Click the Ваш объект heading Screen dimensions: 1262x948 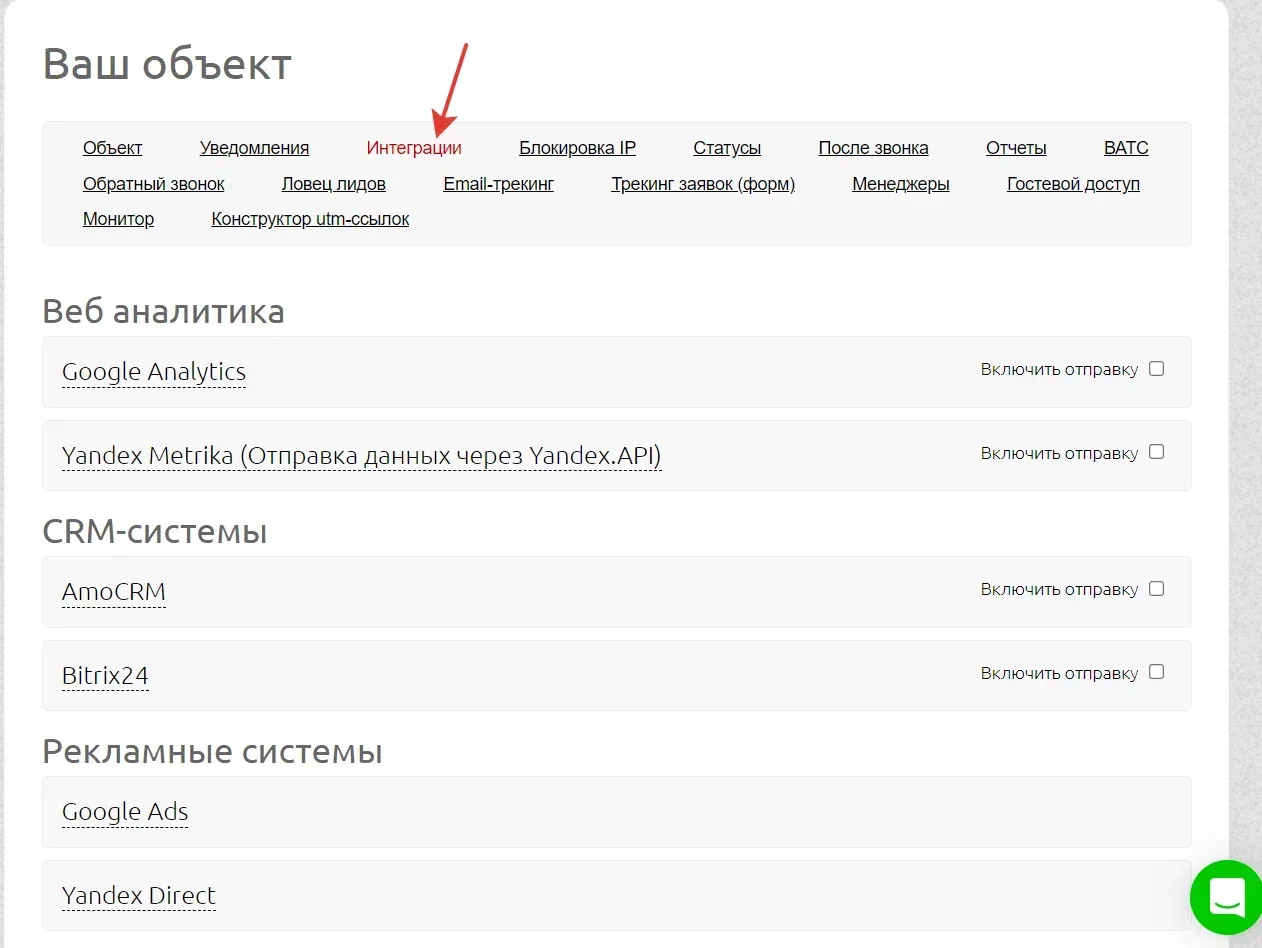167,64
